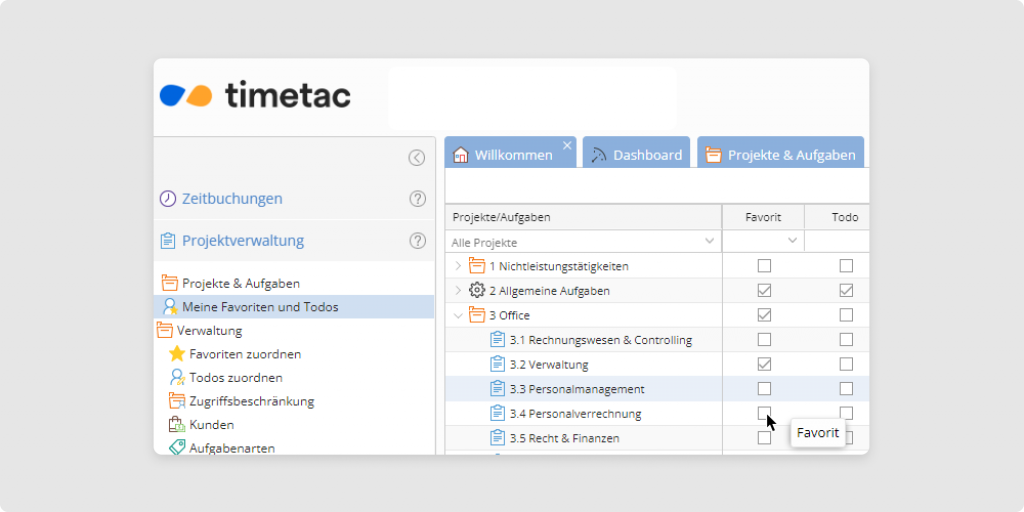The image size is (1024, 512).
Task: Open Meine Favoriten und Todos
Action: coord(260,307)
